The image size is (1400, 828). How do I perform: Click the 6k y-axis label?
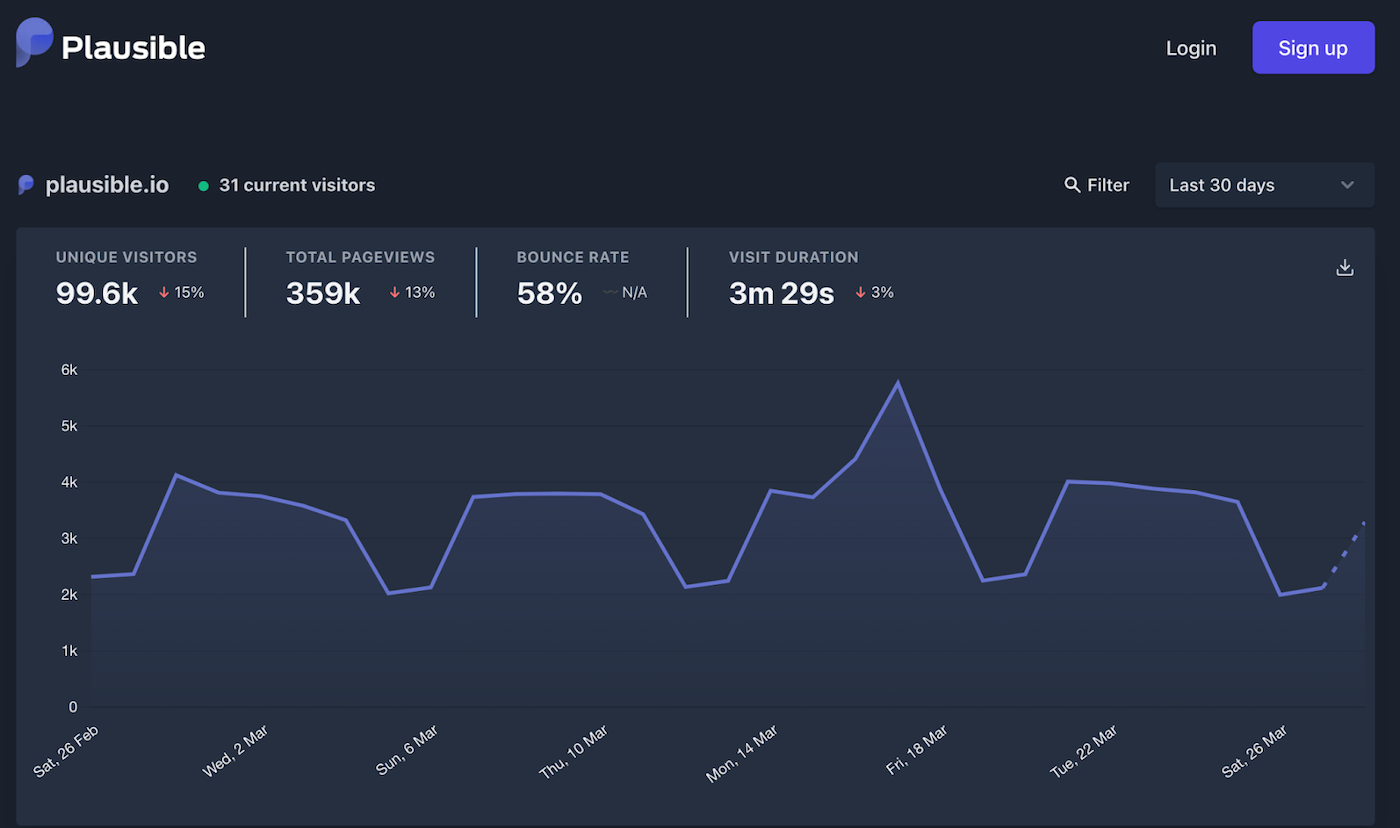tap(69, 370)
